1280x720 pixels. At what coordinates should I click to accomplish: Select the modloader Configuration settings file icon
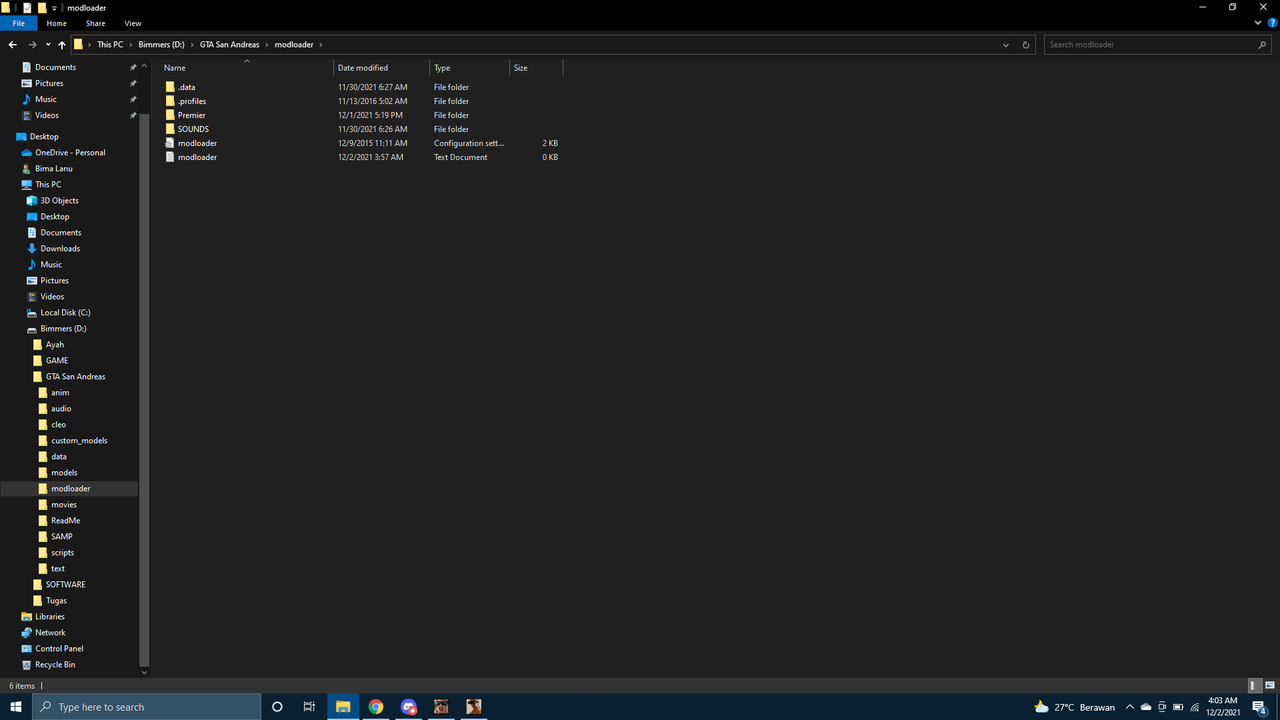(170, 143)
